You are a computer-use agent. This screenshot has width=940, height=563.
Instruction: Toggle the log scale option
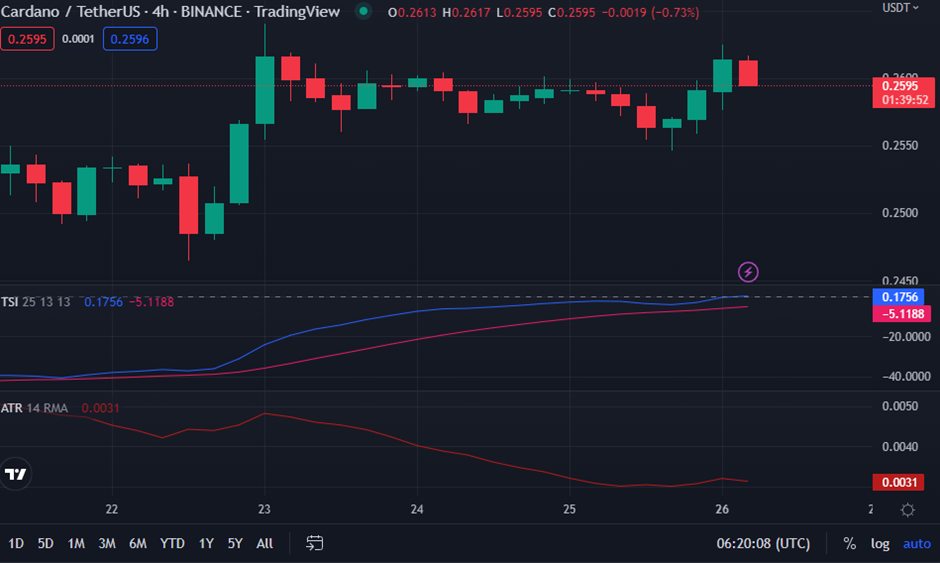tap(880, 543)
